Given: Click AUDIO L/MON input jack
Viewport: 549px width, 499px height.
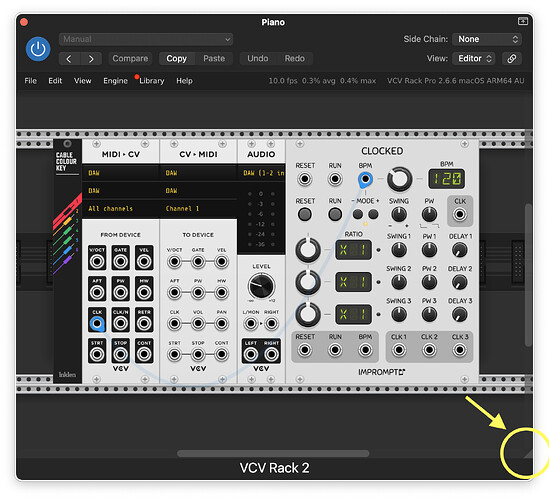Looking at the screenshot, I should point(251,324).
